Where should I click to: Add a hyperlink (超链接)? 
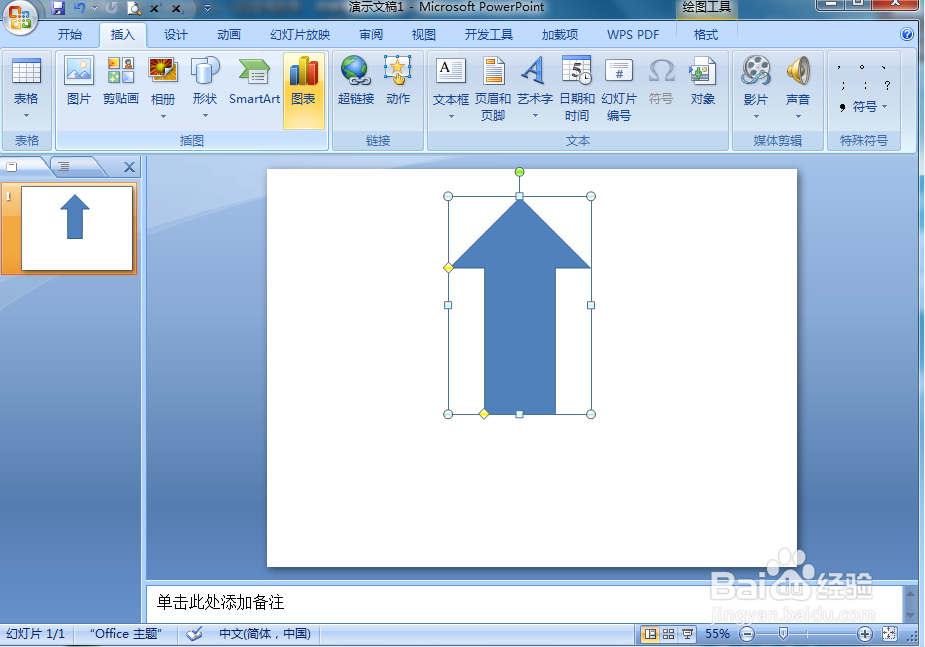point(356,82)
